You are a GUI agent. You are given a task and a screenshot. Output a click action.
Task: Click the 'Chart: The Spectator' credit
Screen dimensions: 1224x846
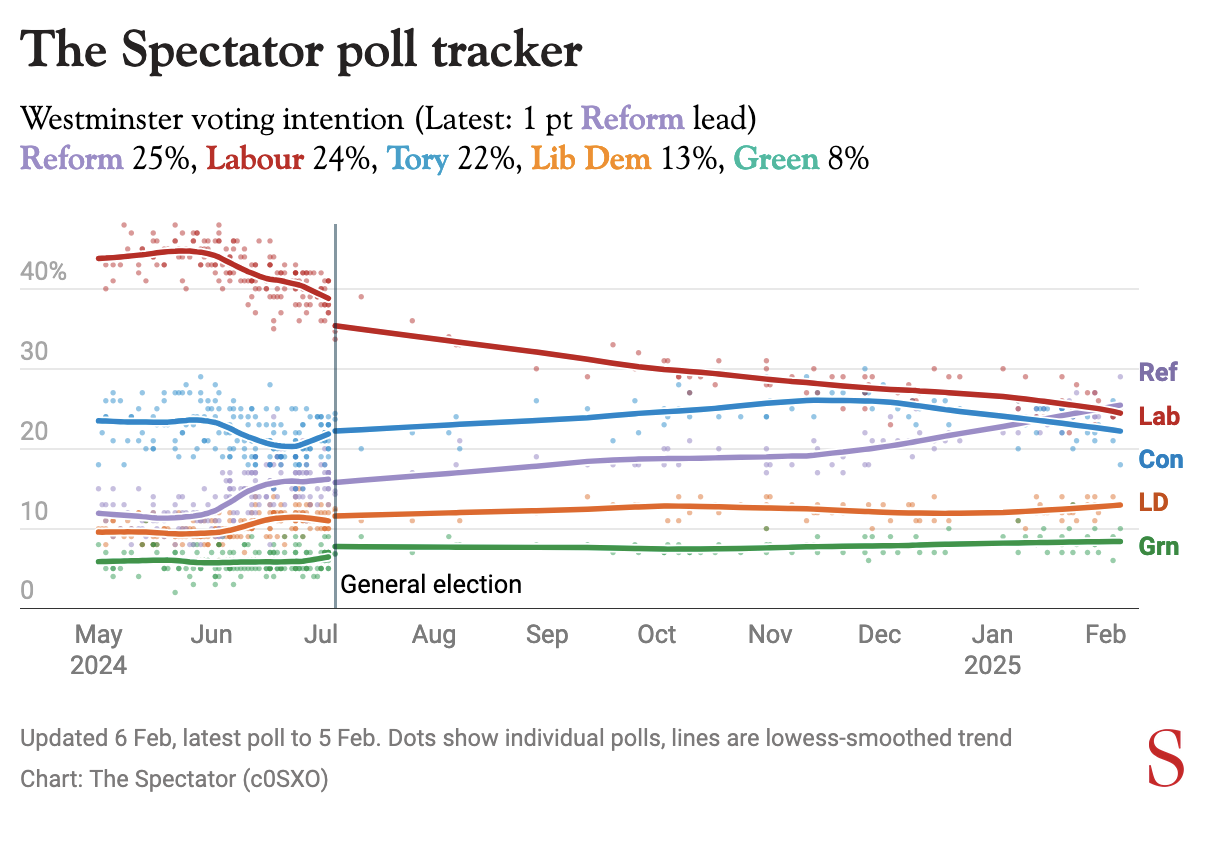point(174,778)
